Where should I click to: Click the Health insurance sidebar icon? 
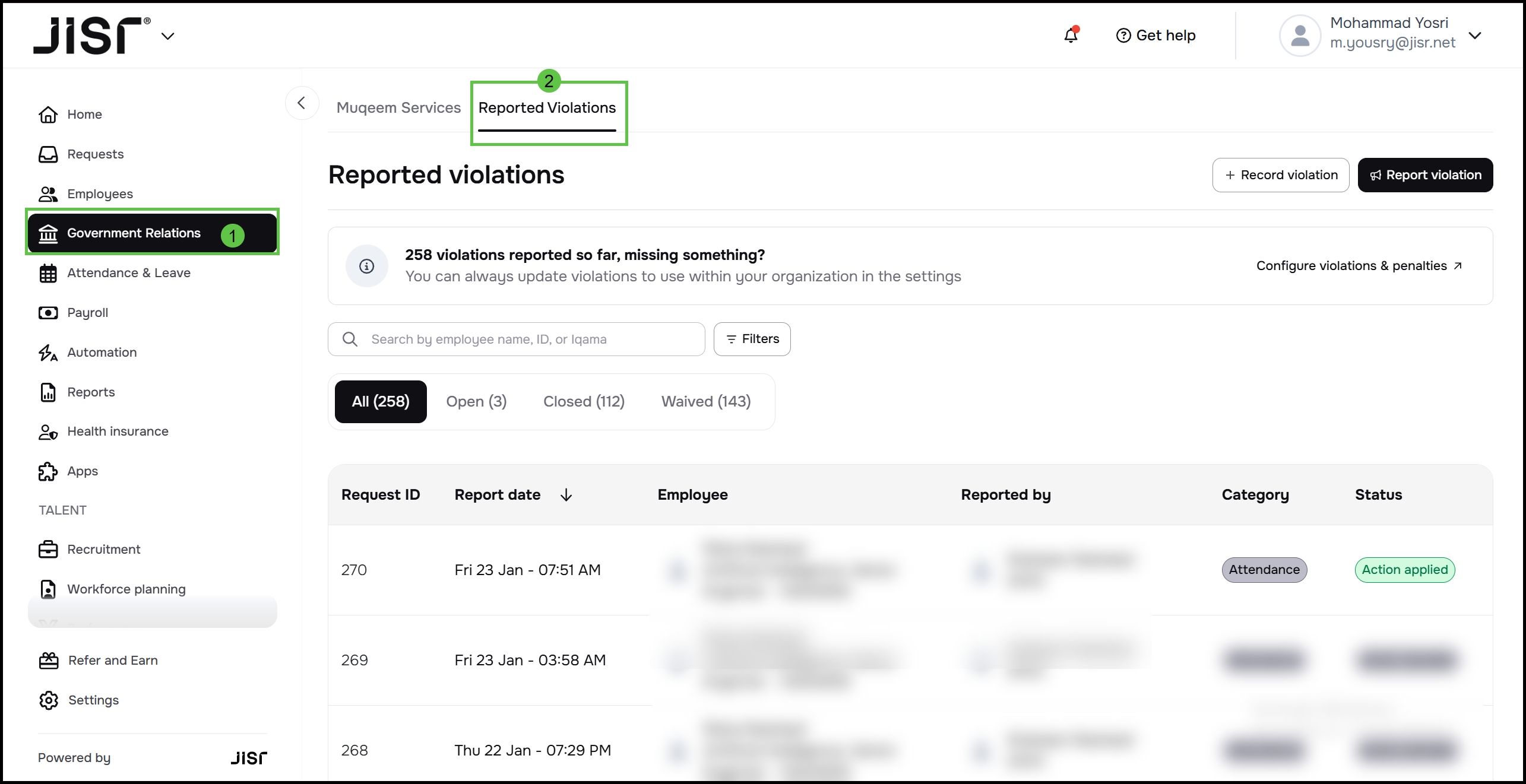pos(48,431)
